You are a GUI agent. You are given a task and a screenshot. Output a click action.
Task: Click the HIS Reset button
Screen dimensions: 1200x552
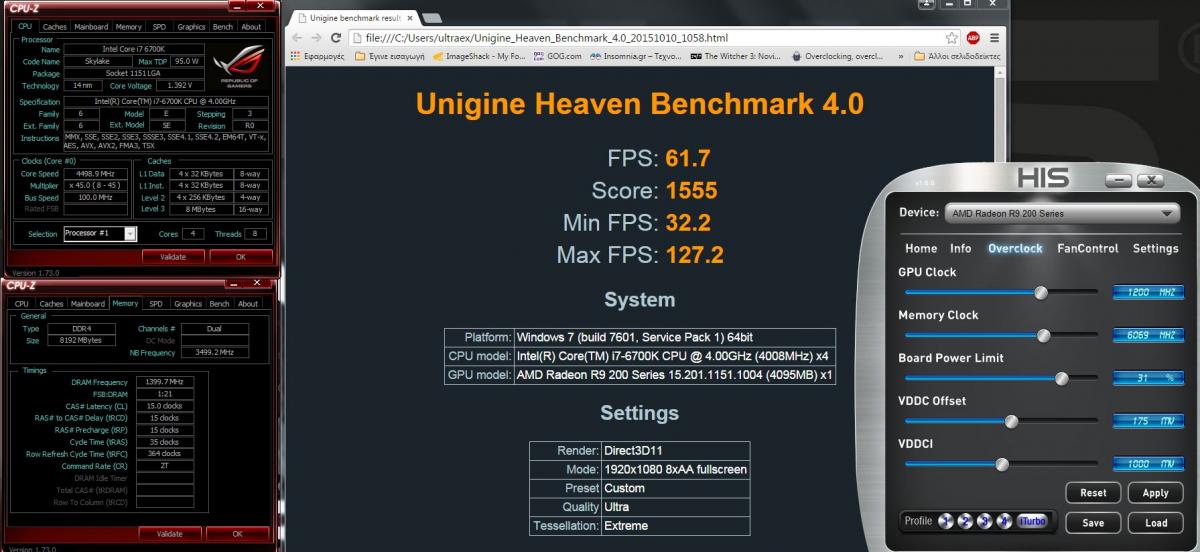[1093, 493]
